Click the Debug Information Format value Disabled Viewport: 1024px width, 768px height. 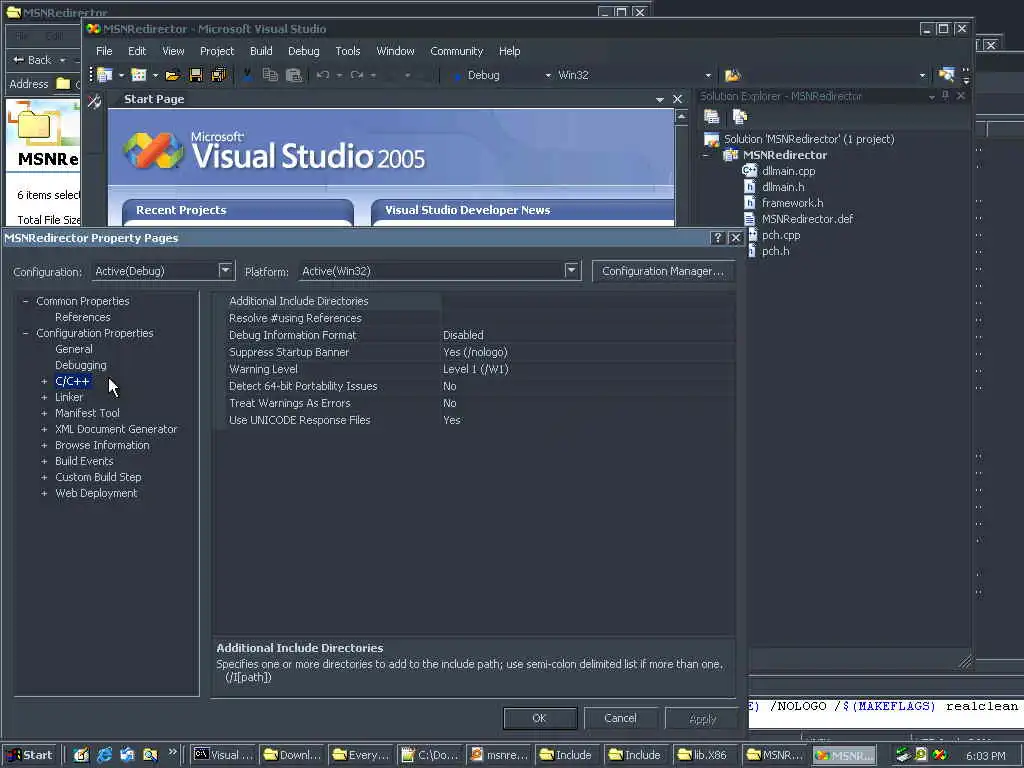click(x=463, y=335)
